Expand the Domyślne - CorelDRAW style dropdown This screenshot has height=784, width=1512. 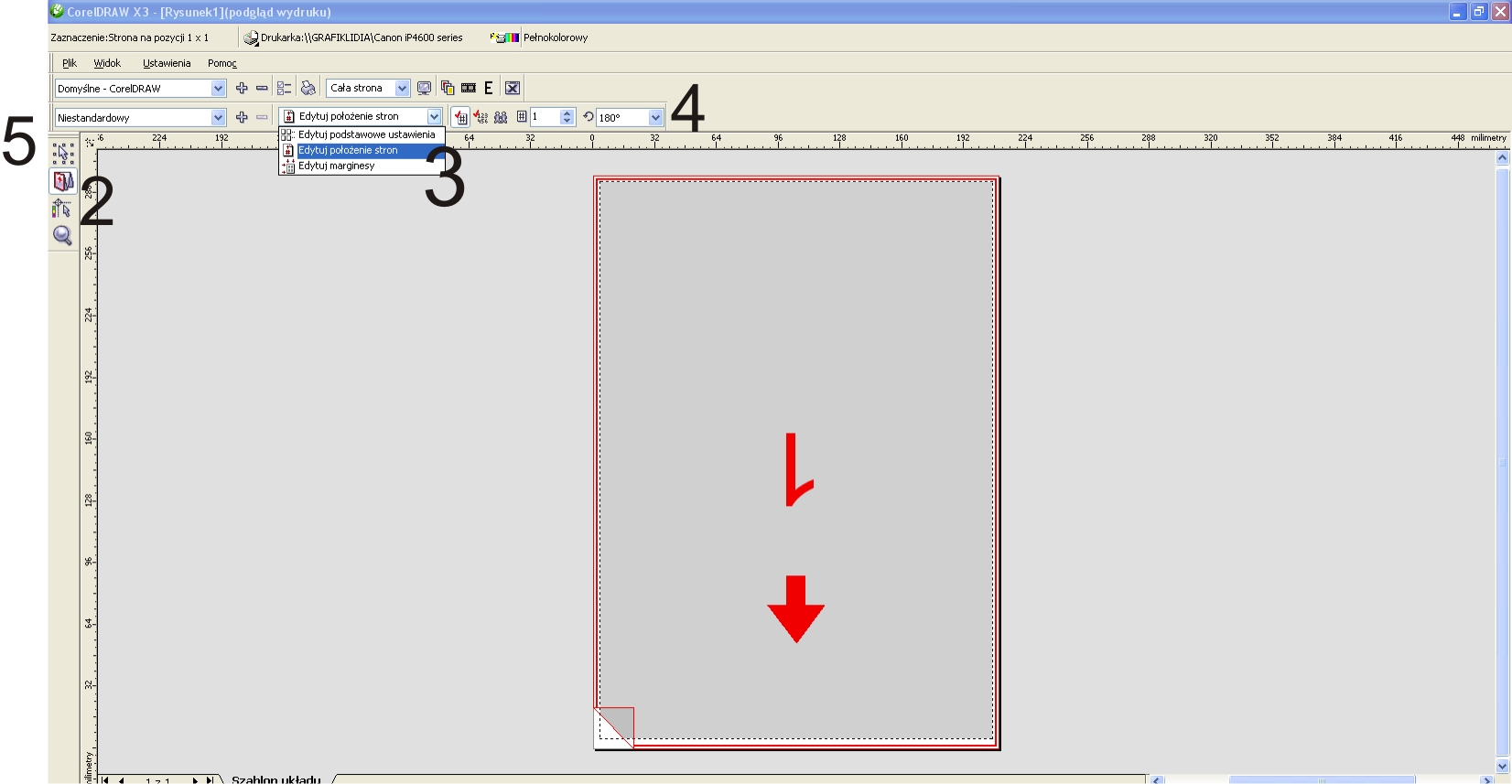click(218, 89)
